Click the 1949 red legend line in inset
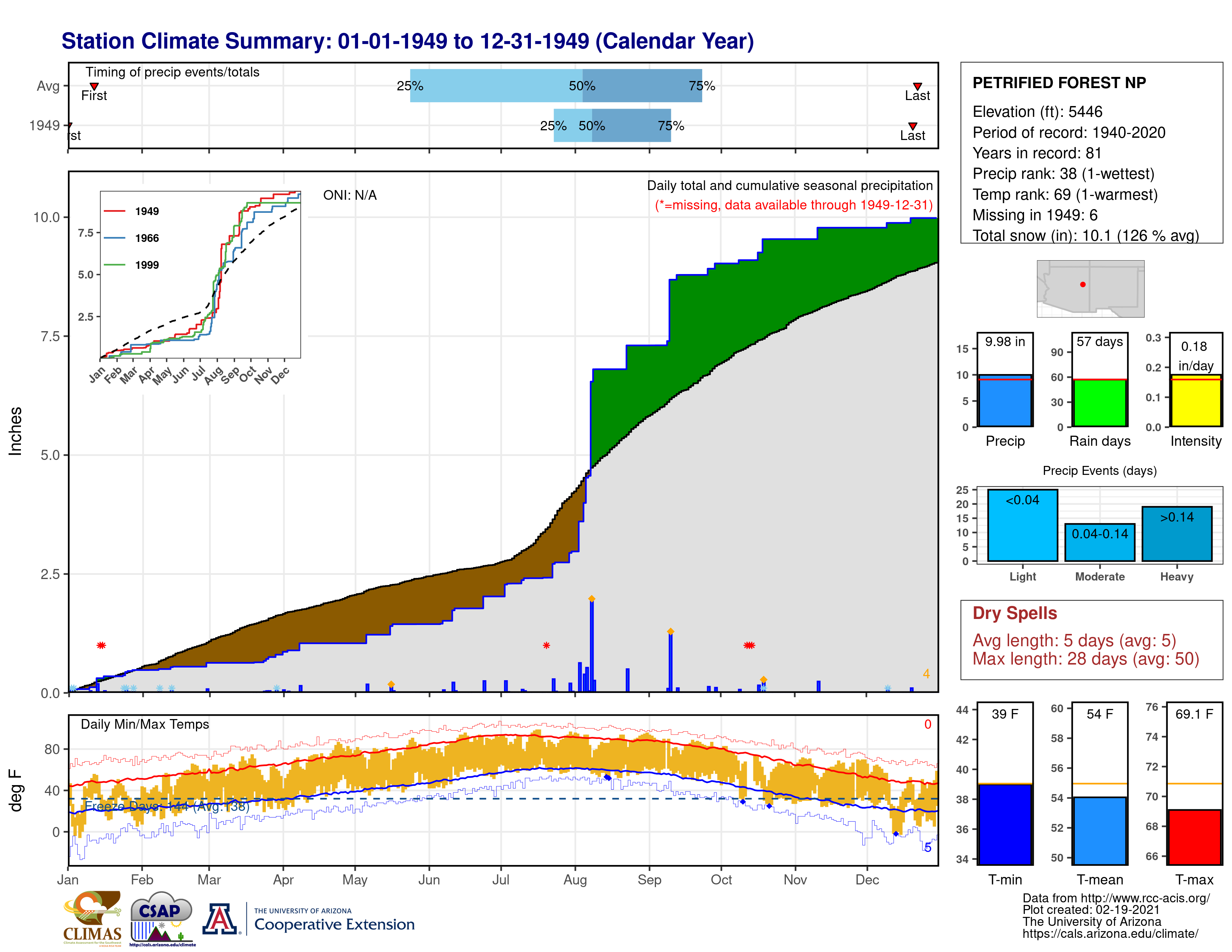The width and height of the screenshot is (1232, 952). pyautogui.click(x=115, y=211)
